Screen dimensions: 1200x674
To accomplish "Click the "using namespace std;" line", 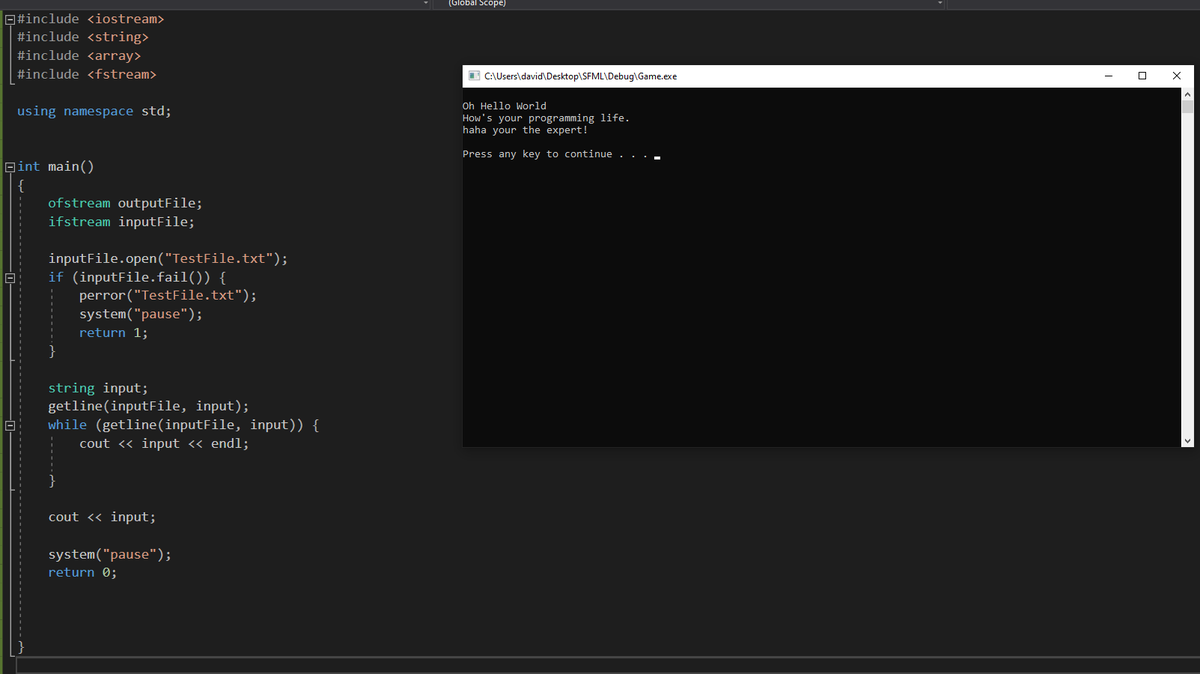I will pos(94,111).
